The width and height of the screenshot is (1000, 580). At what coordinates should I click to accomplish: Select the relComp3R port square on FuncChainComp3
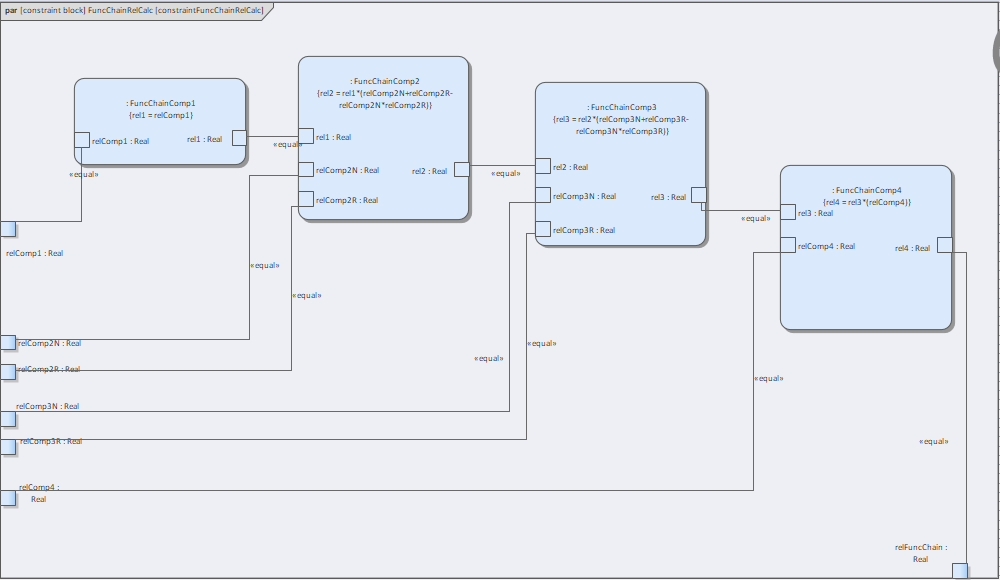pyautogui.click(x=543, y=229)
